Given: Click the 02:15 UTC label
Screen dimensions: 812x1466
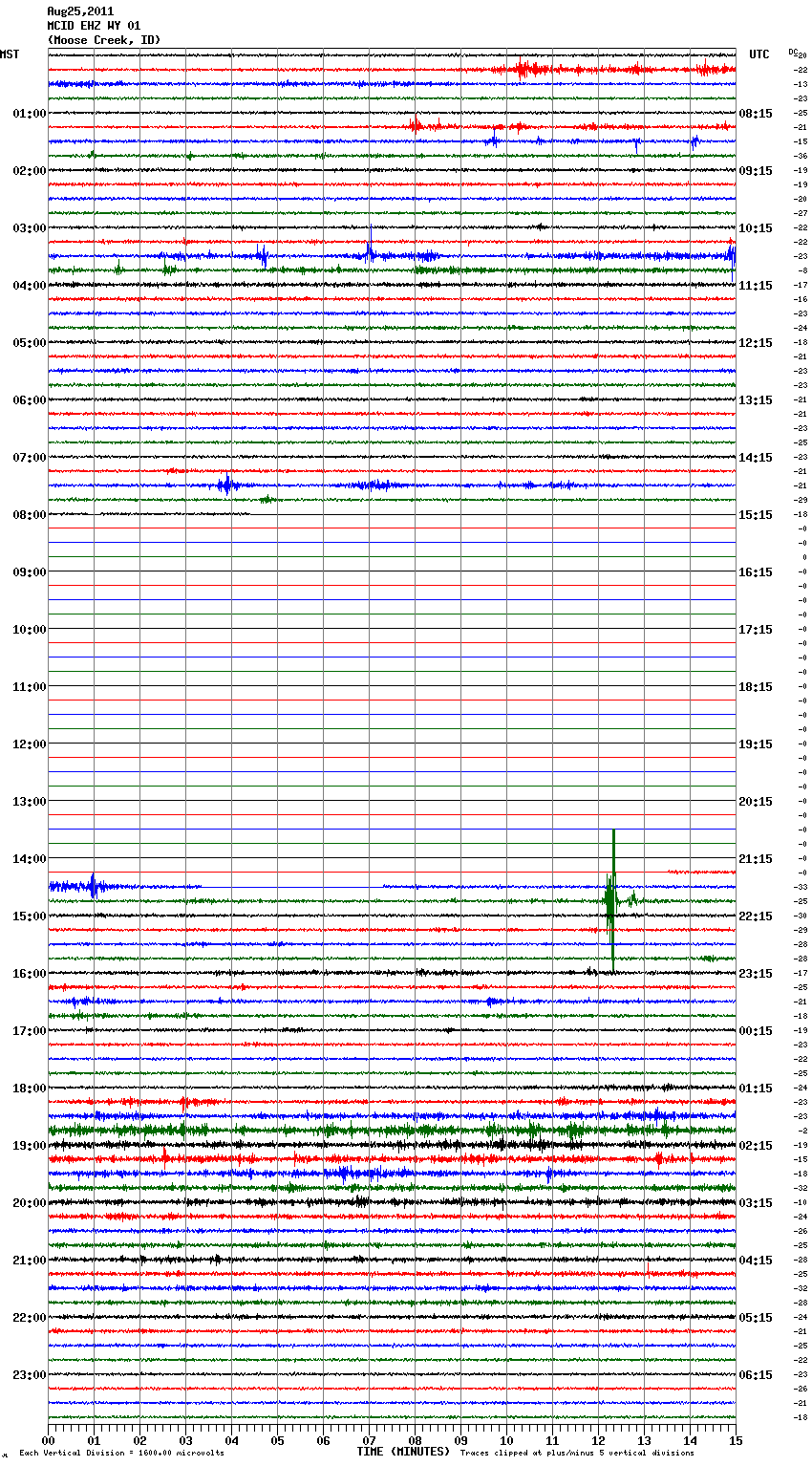Looking at the screenshot, I should click(756, 1146).
